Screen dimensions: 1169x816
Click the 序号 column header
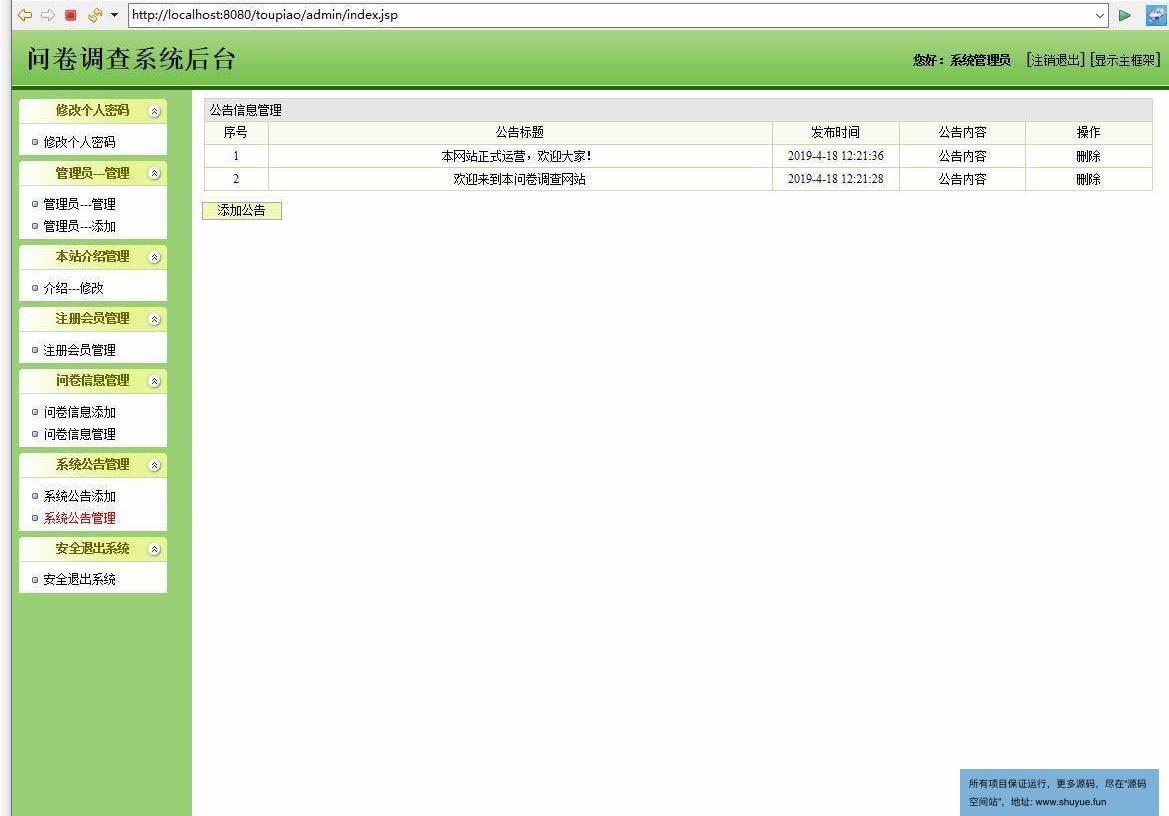click(x=236, y=132)
